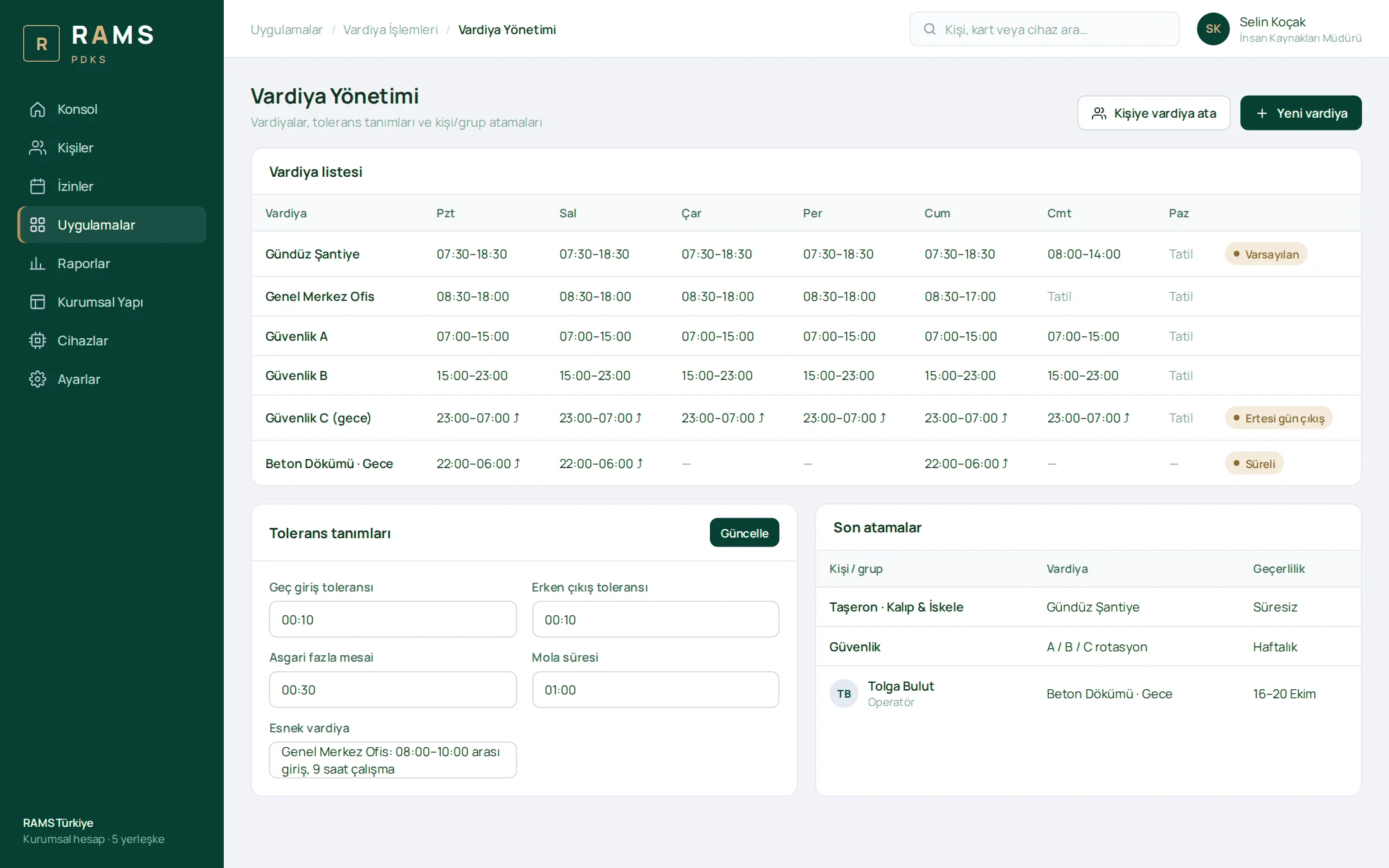Viewport: 1389px width, 868px height.
Task: Select the Güvenlik A shift name
Action: [296, 336]
